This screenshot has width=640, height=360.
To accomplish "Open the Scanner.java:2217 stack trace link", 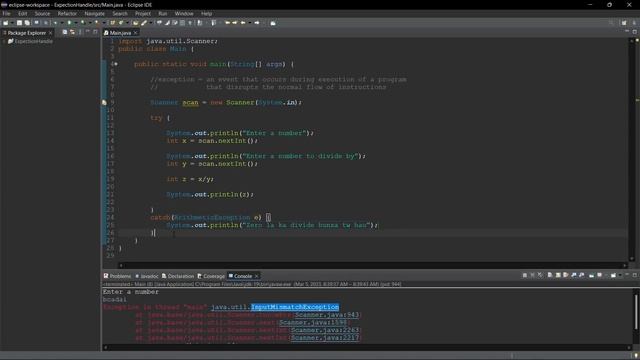I will tap(324, 338).
